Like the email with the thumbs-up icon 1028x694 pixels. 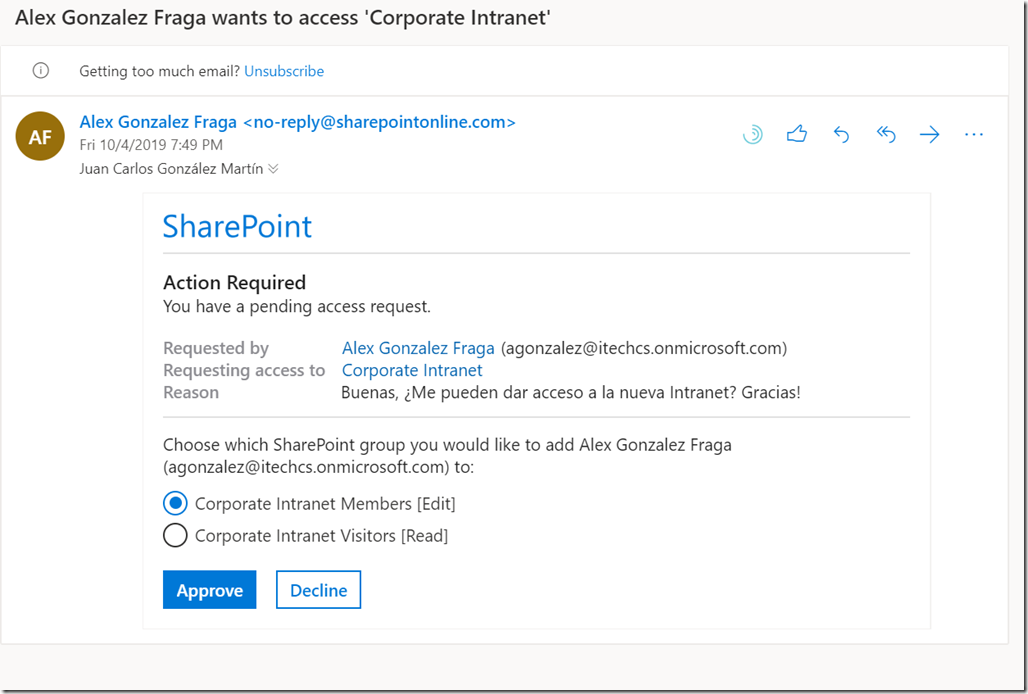click(x=797, y=133)
